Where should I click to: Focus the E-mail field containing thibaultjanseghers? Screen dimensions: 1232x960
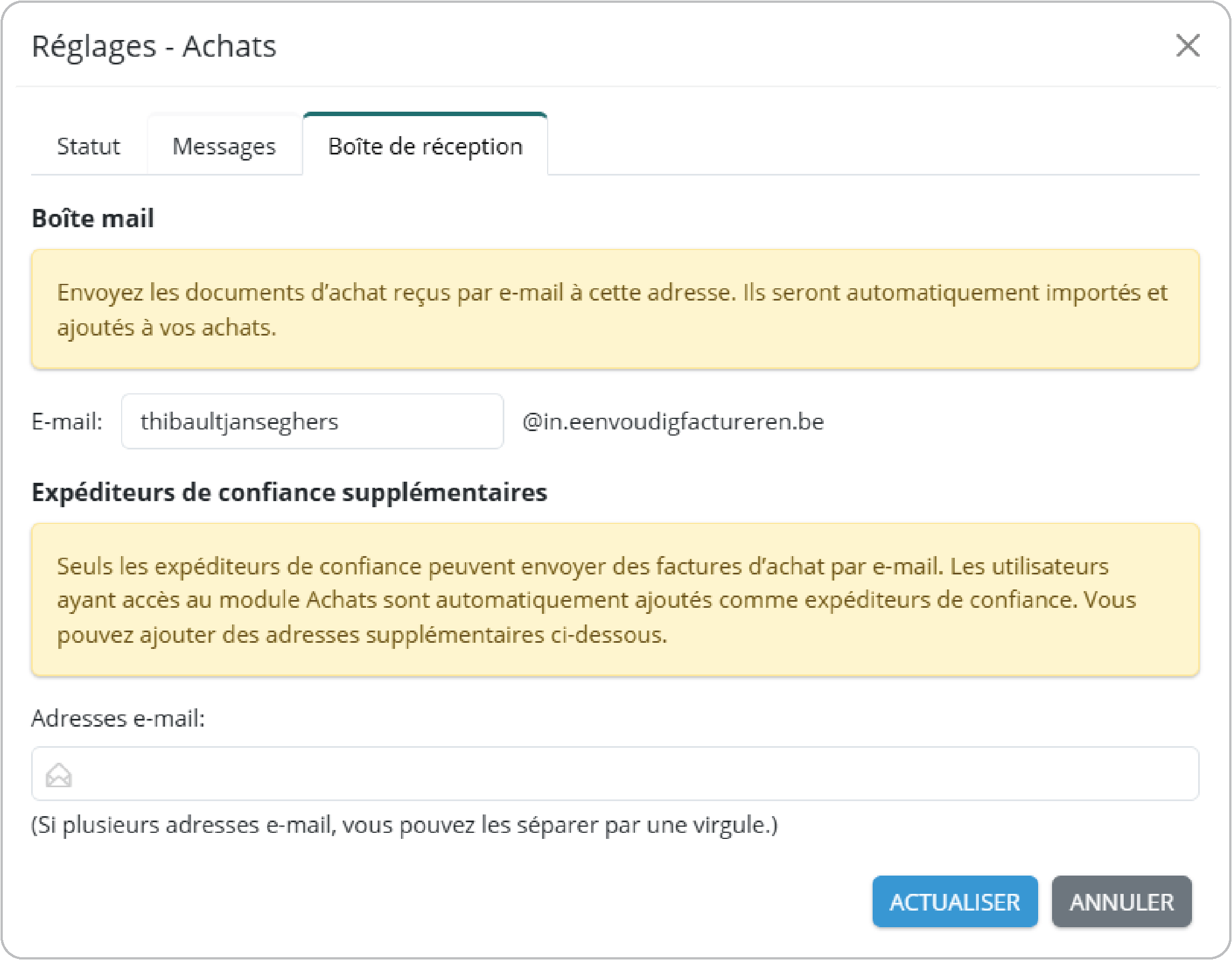click(312, 421)
